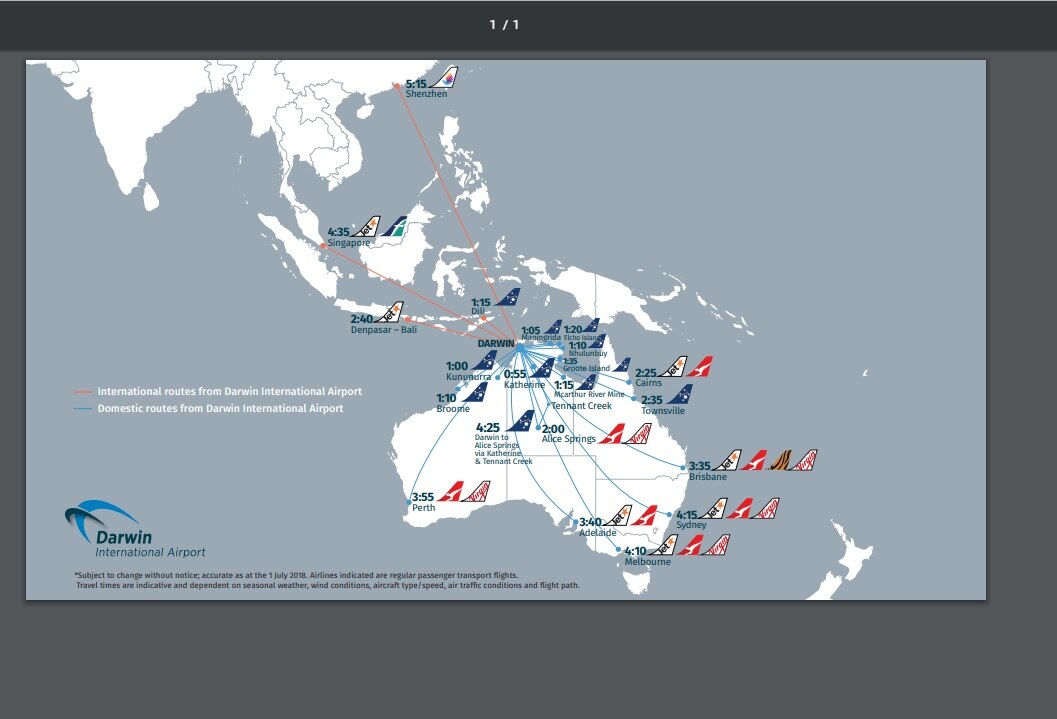Viewport: 1057px width, 719px height.
Task: Select the Virgin tail icon at Melbourne
Action: [717, 545]
